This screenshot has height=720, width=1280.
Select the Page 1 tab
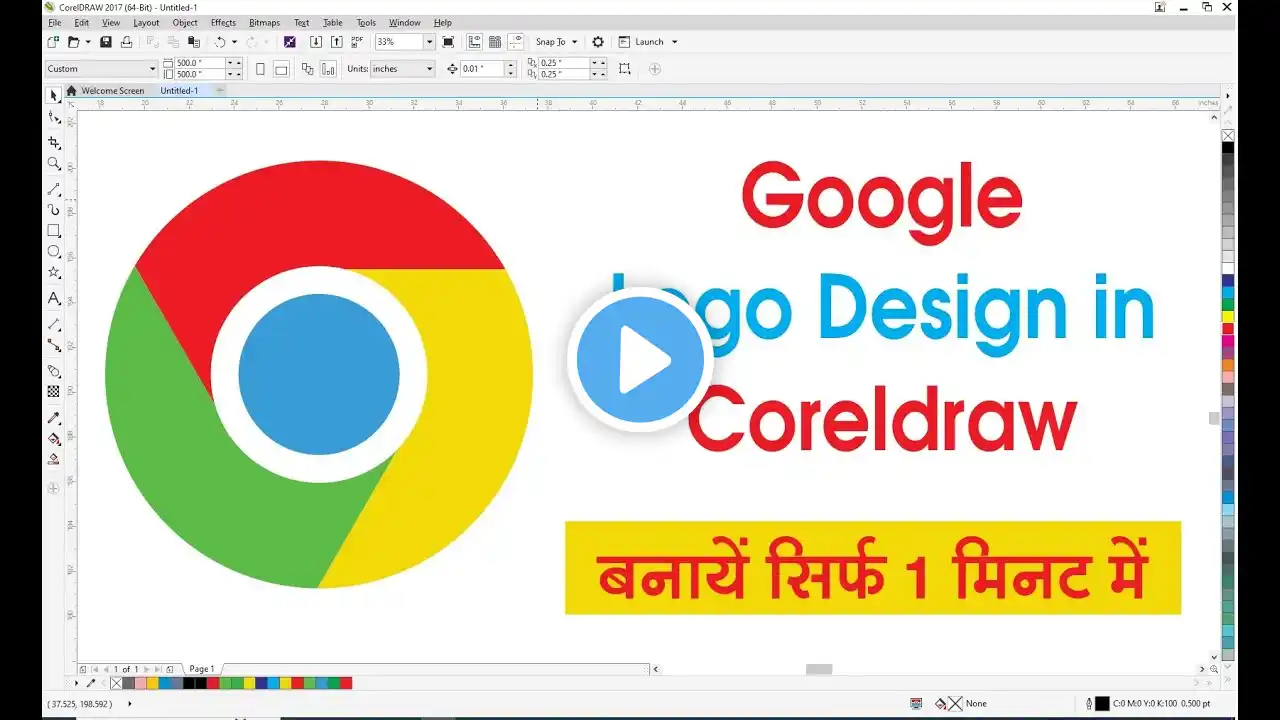click(201, 669)
